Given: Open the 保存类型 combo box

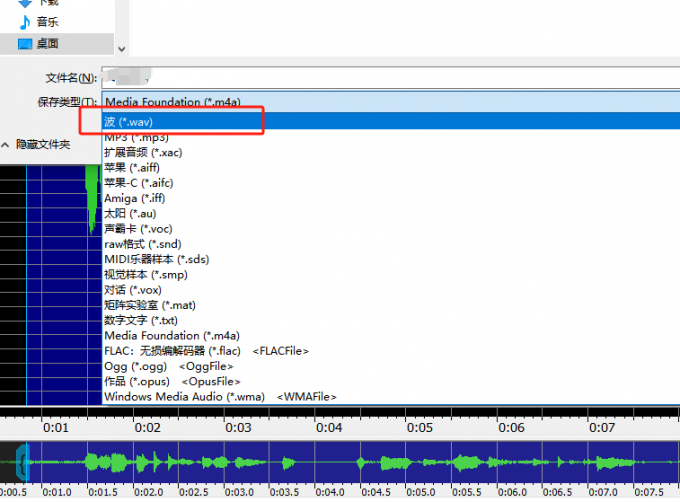Looking at the screenshot, I should [391, 102].
